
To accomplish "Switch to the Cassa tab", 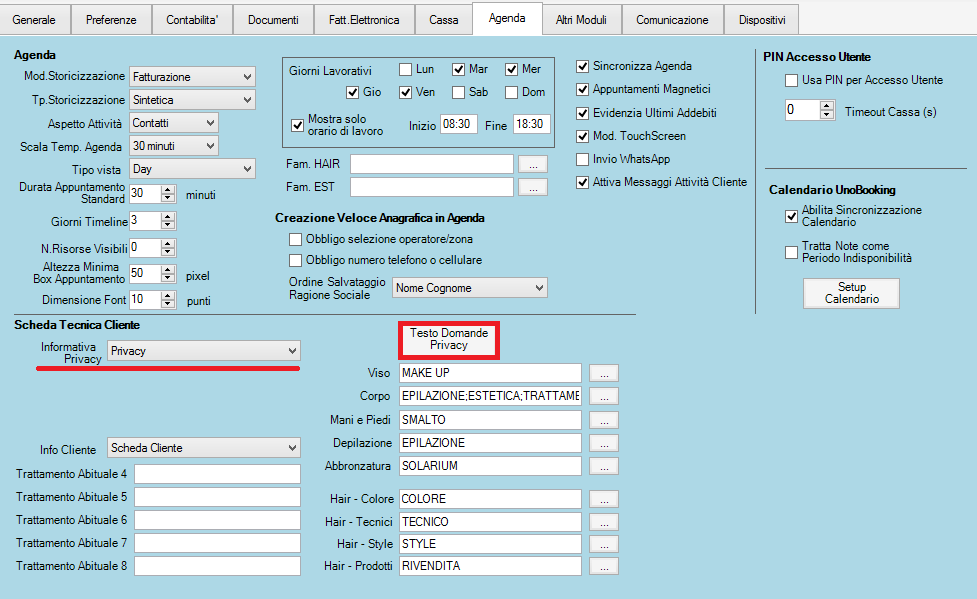I will point(444,20).
